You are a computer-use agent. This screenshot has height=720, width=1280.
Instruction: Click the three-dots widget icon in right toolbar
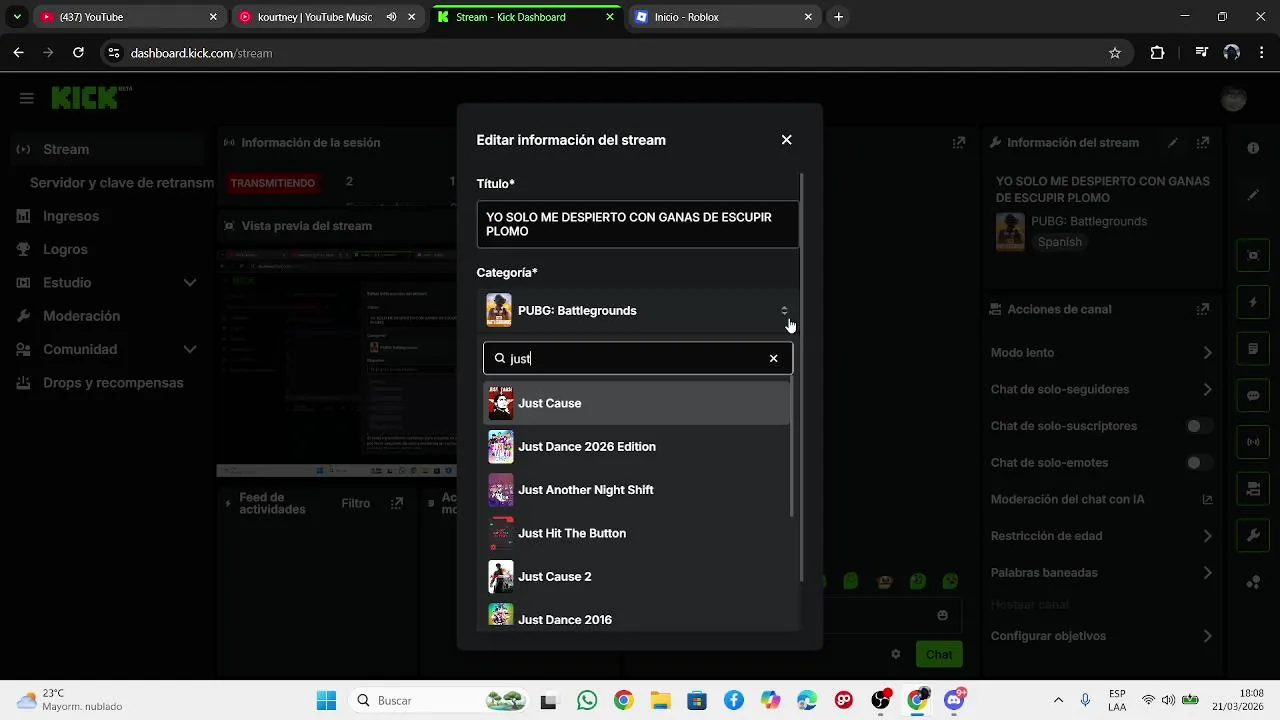[1253, 583]
